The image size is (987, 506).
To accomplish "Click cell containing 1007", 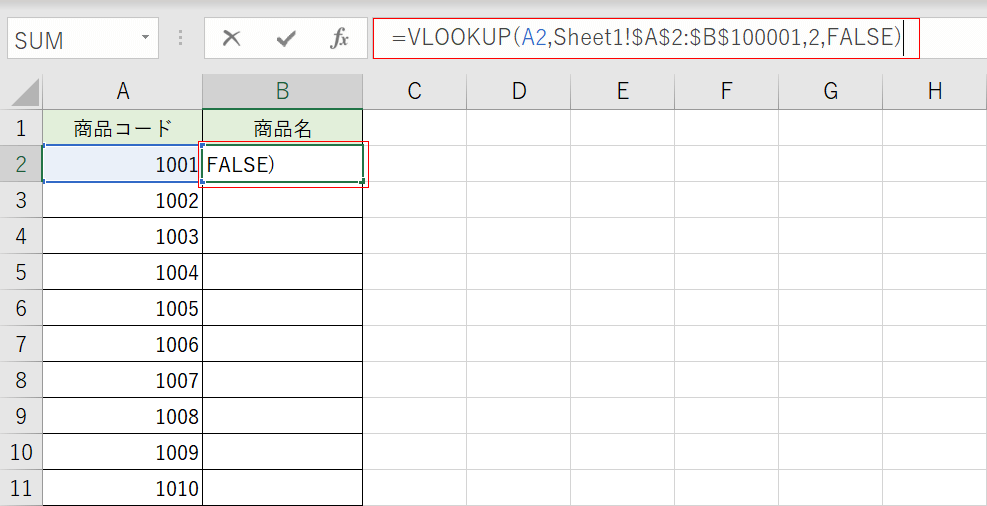I will [x=123, y=380].
